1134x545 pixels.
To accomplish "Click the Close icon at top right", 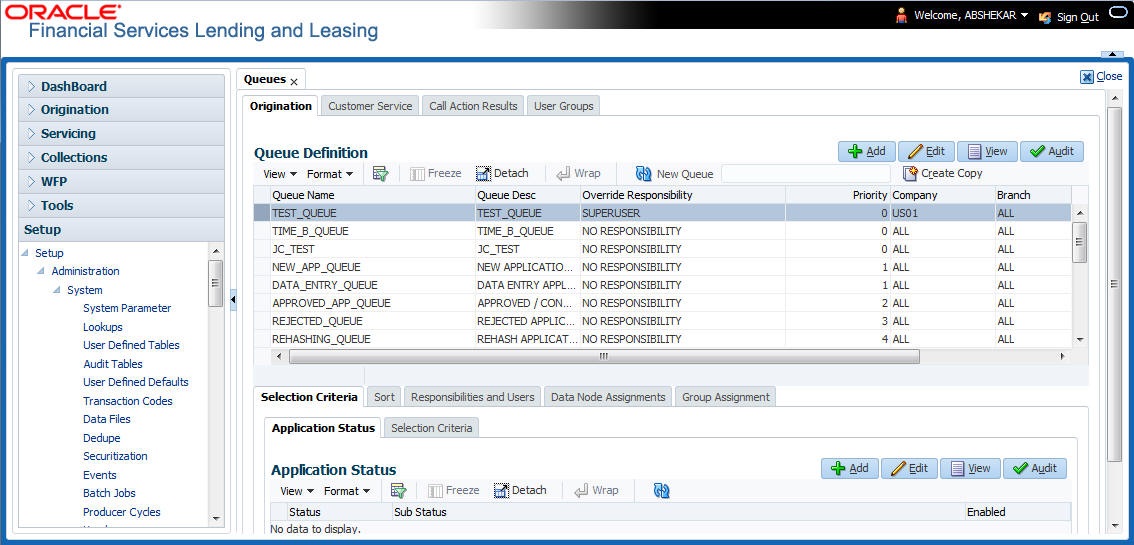I will pos(1086,77).
